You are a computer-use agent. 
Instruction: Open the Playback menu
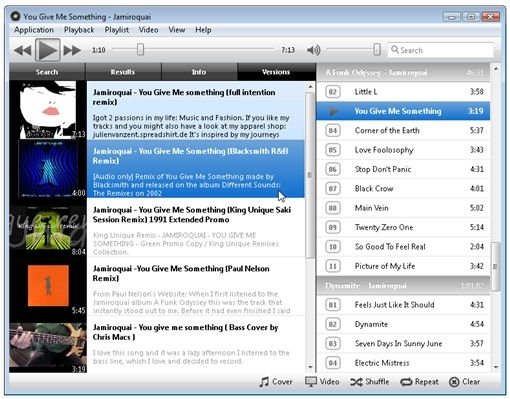(x=79, y=30)
